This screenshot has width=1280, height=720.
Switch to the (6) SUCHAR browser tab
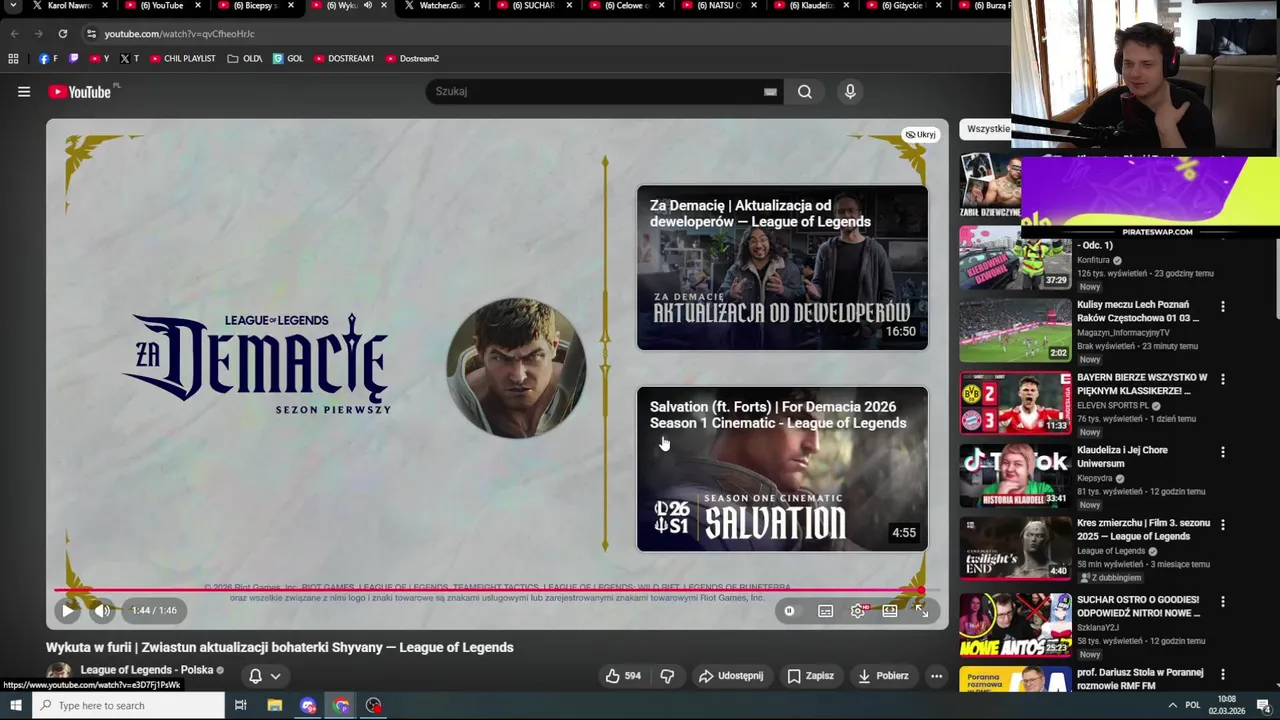(x=533, y=6)
